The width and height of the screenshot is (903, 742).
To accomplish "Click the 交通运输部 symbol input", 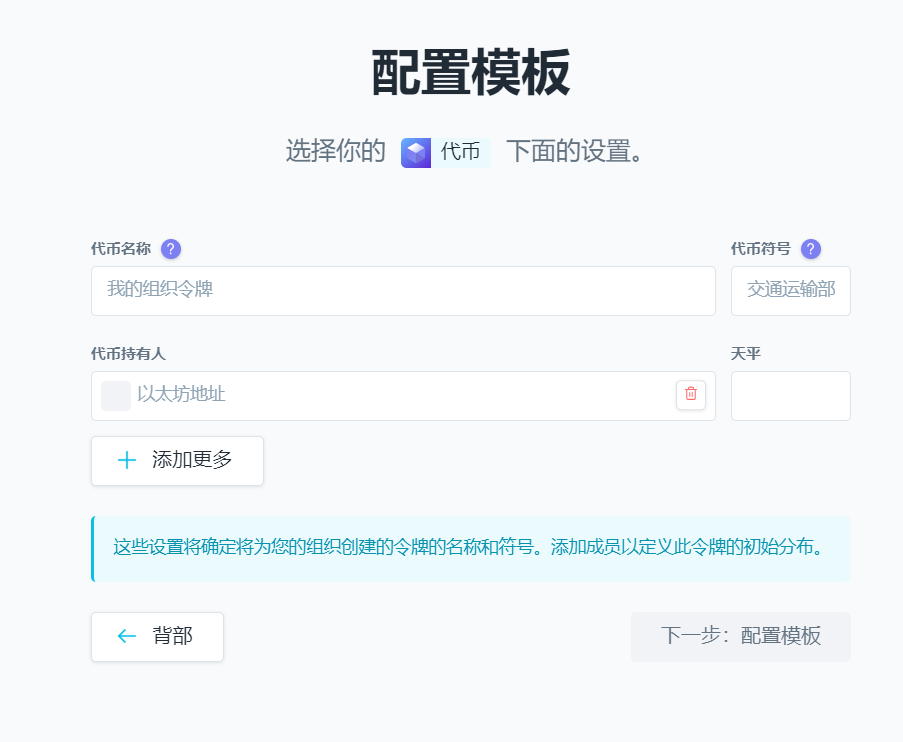I will pyautogui.click(x=790, y=291).
